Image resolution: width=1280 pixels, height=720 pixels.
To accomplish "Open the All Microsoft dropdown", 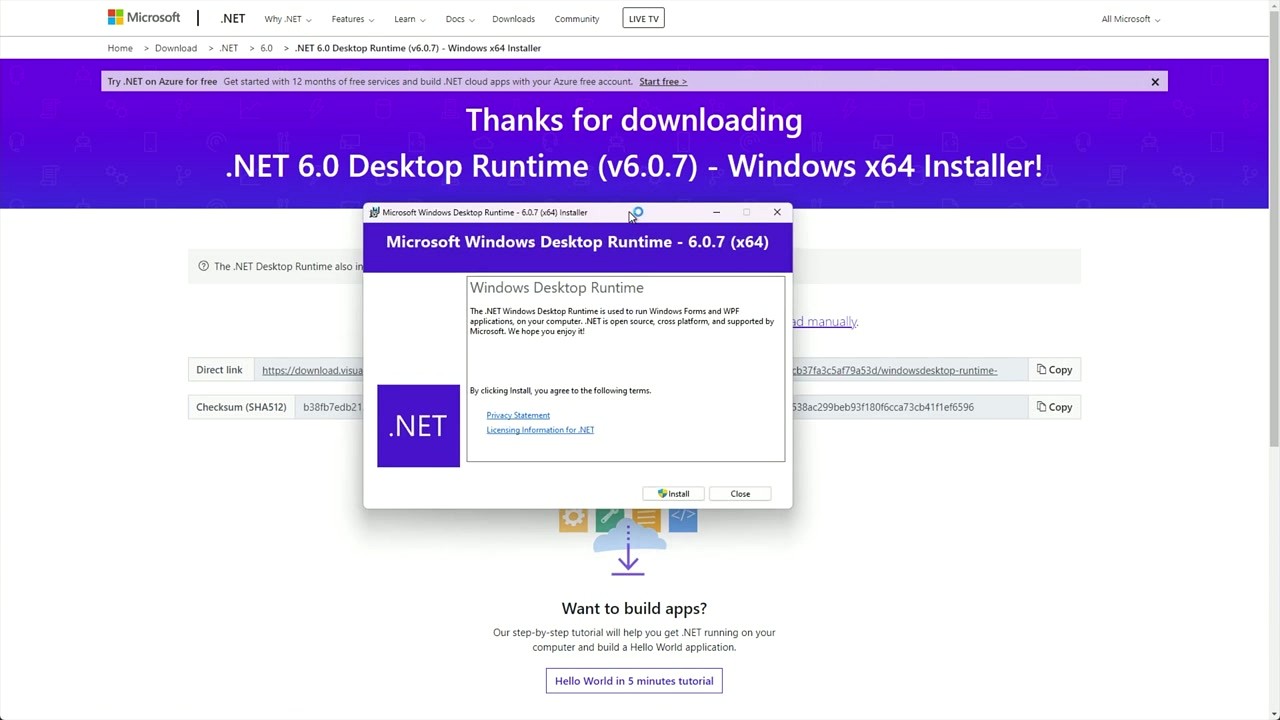I will [1129, 18].
